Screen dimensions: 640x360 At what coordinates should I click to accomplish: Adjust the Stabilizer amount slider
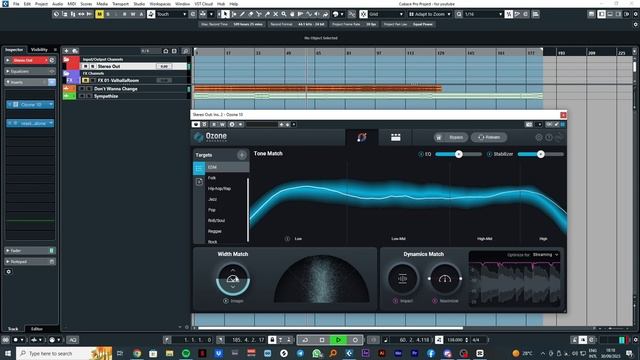[x=541, y=154]
